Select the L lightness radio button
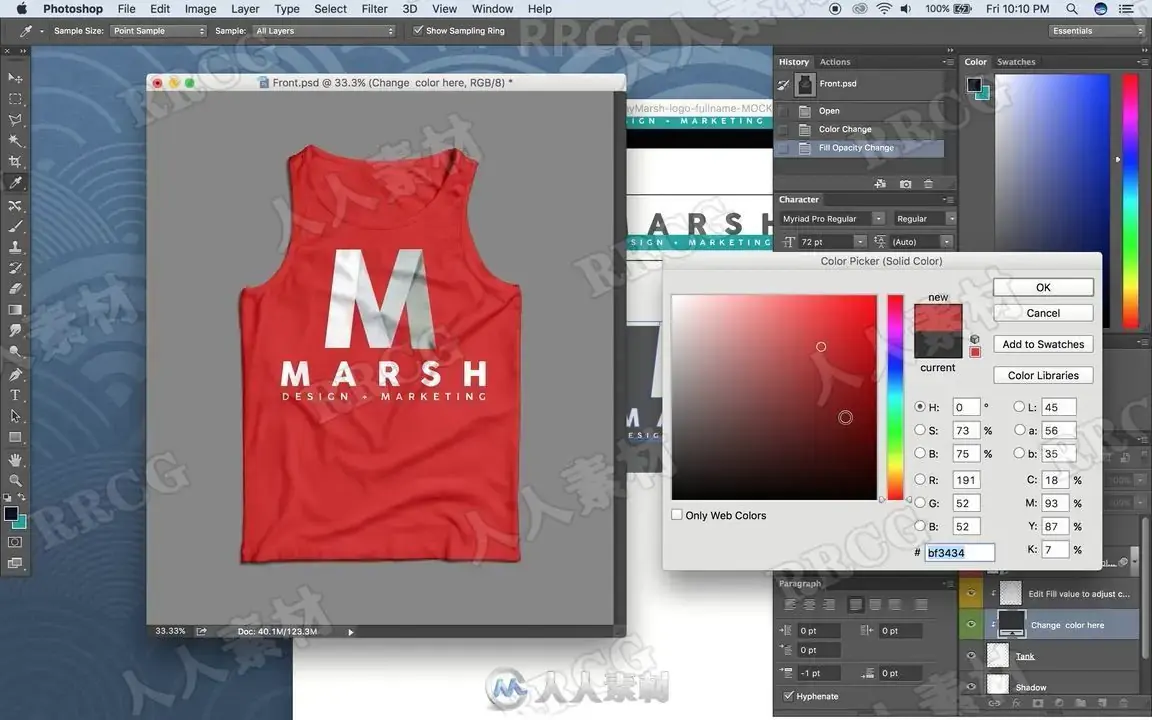 coord(1019,406)
